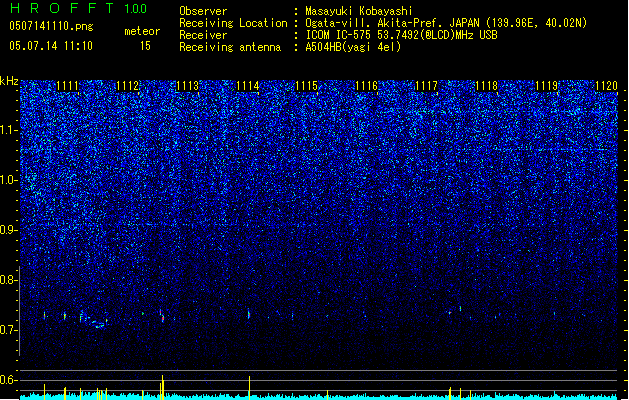Click the 1116 time marker
The height and width of the screenshot is (400, 629).
(367, 86)
